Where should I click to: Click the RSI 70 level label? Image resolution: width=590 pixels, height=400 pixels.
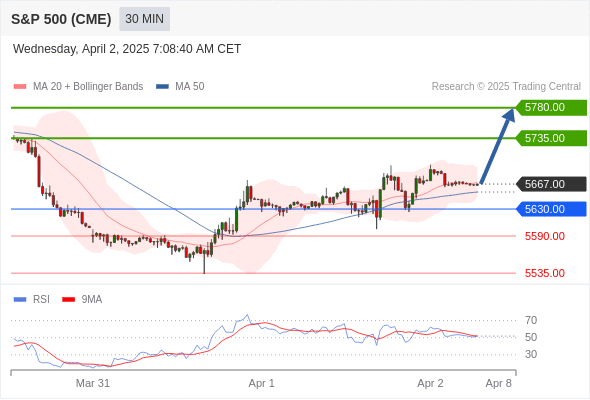(x=531, y=320)
